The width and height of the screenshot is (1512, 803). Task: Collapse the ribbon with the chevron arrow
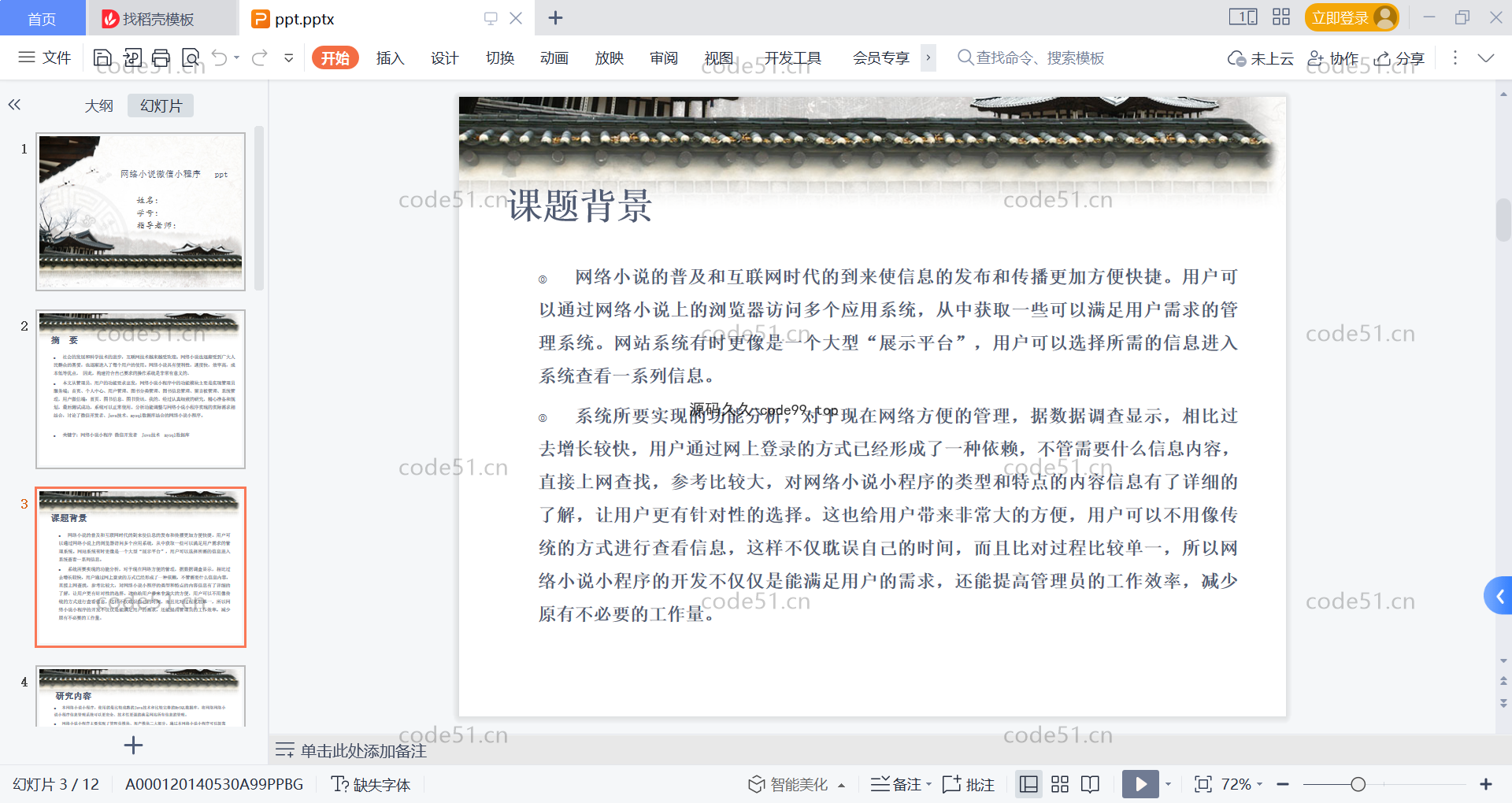coord(1486,57)
